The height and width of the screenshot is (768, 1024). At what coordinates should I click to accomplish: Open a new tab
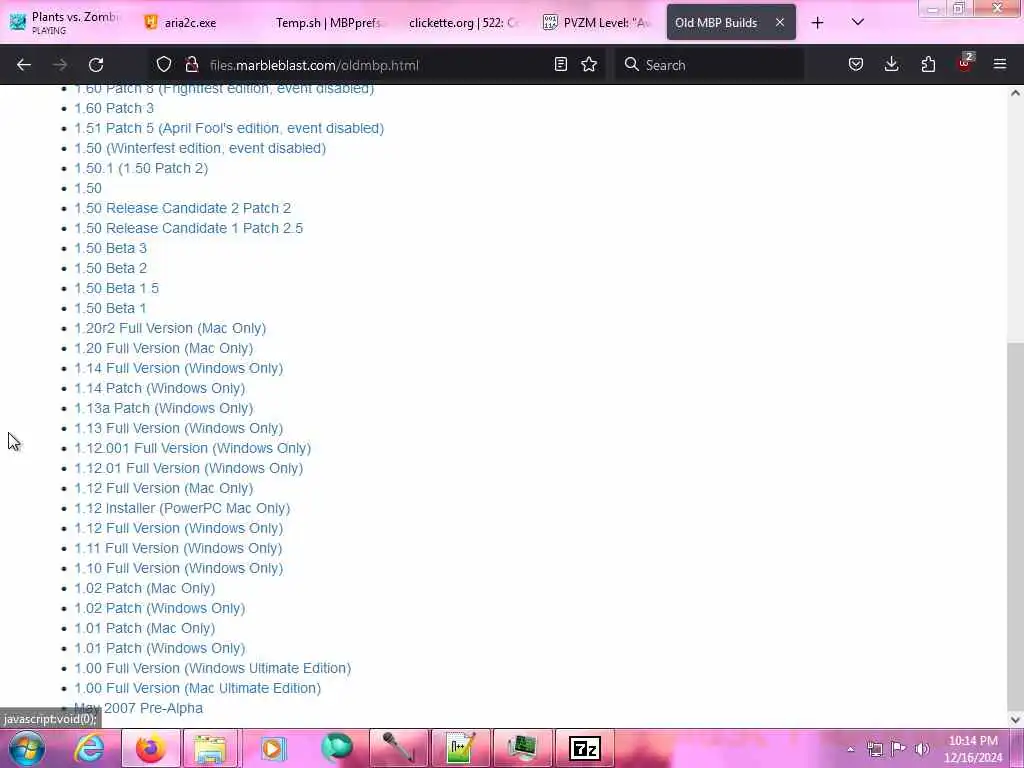[817, 23]
